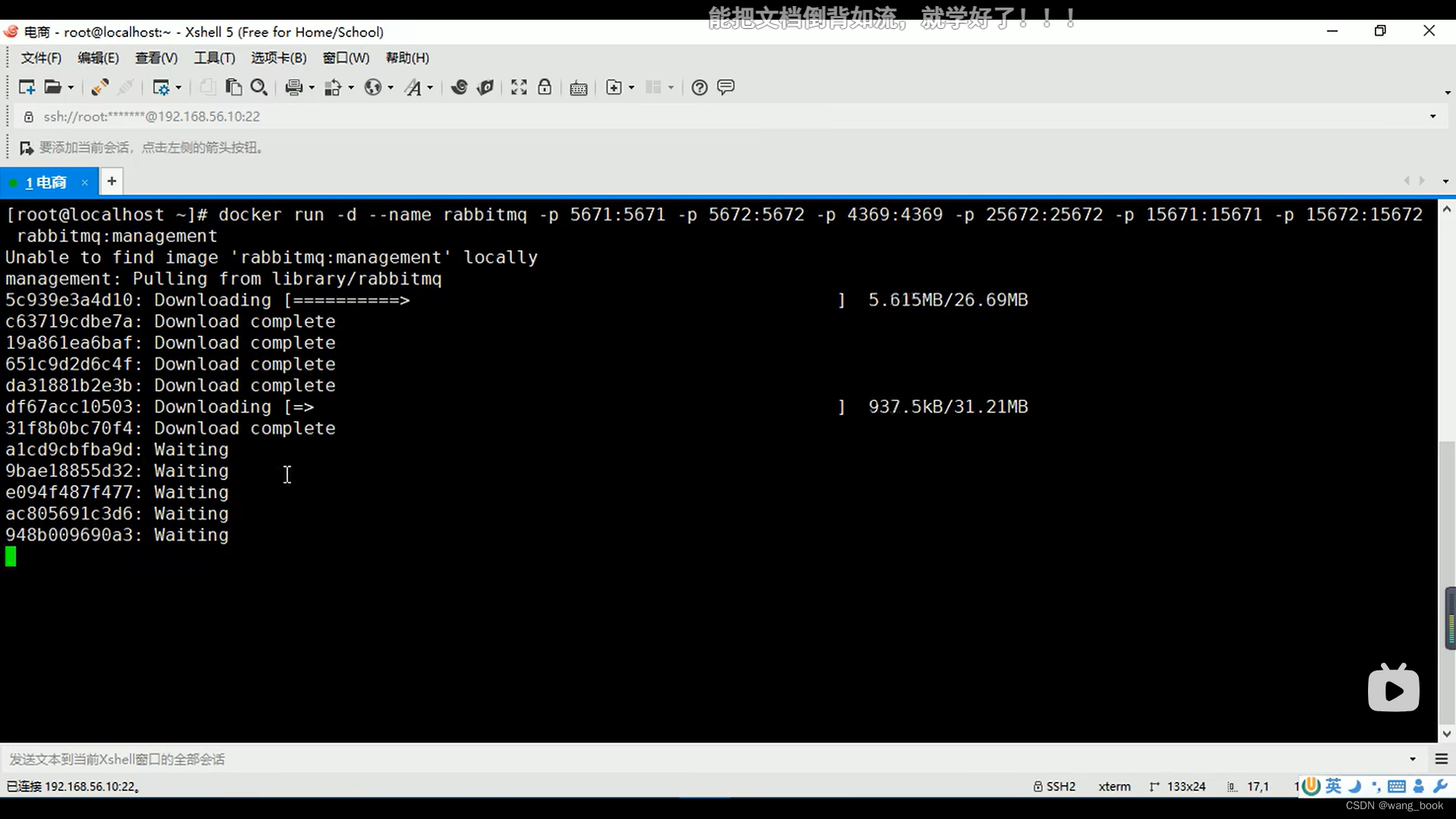The width and height of the screenshot is (1456, 819).
Task: Toggle full screen mode icon
Action: pyautogui.click(x=519, y=88)
